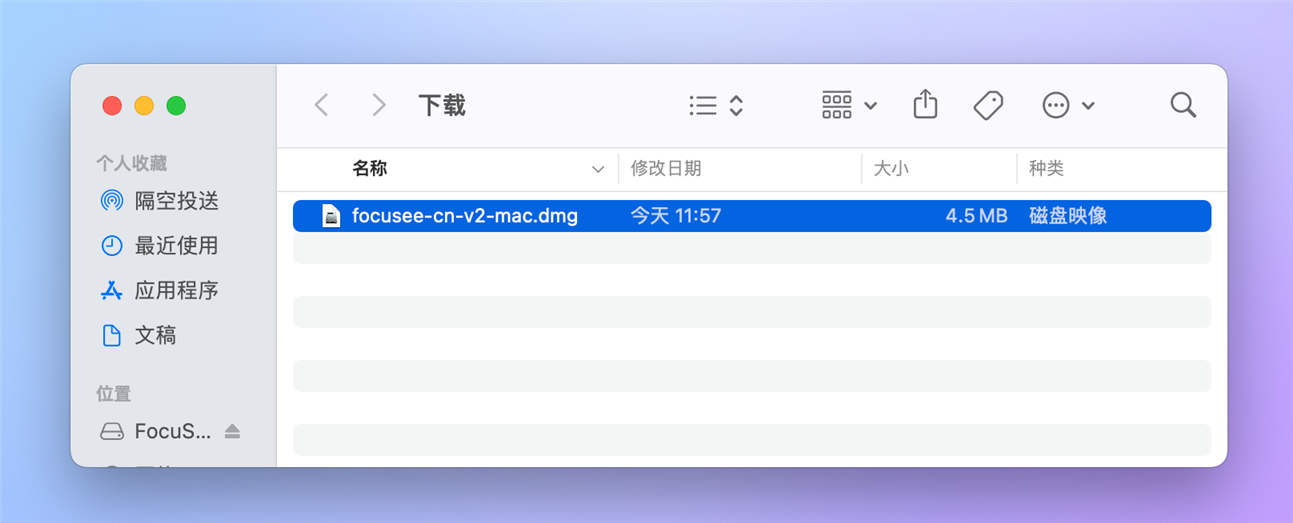
Task: Sort by the 种类 column header
Action: click(1046, 169)
